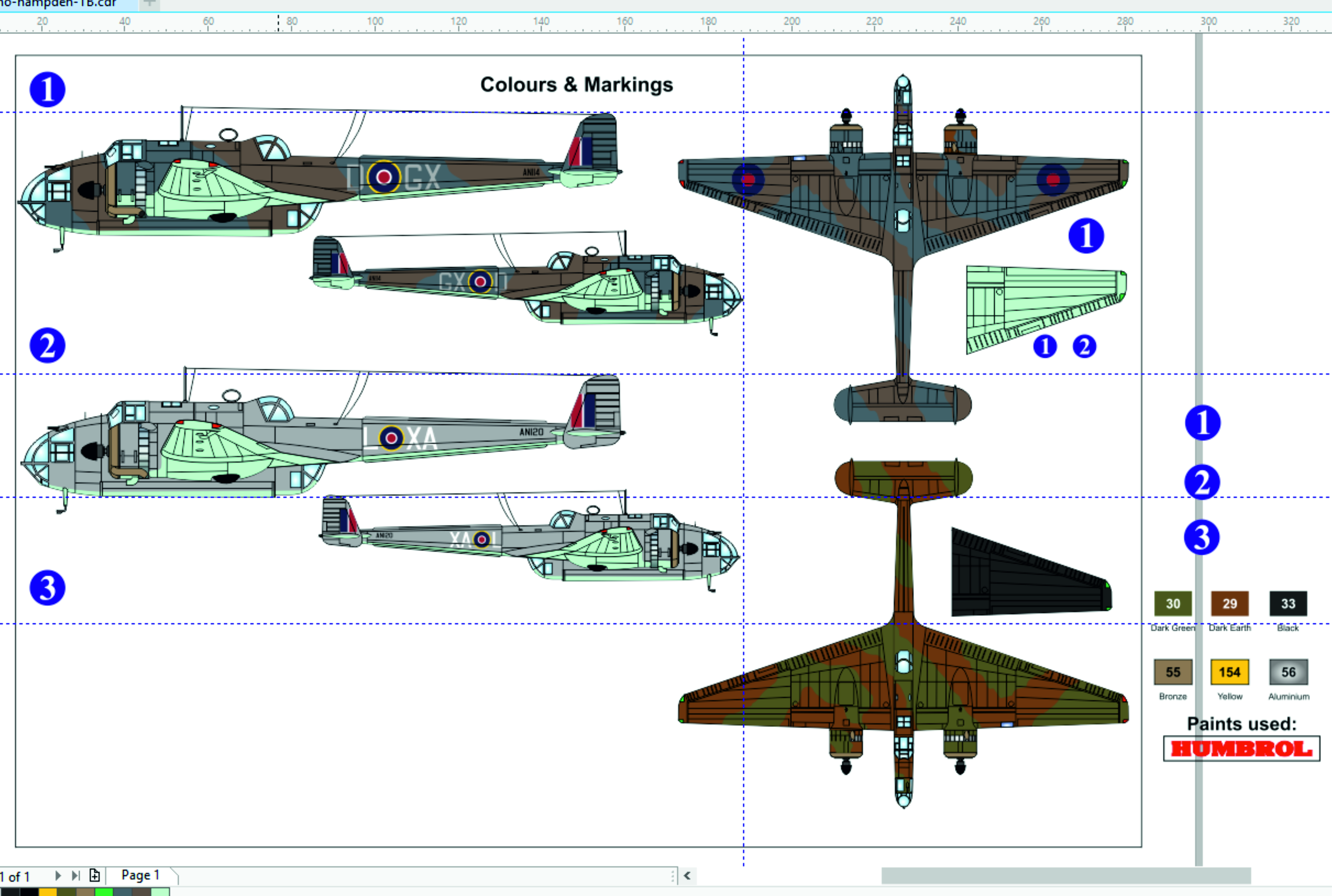The image size is (1332, 896).
Task: Select the paint chip numbered 33
Action: 1288,603
